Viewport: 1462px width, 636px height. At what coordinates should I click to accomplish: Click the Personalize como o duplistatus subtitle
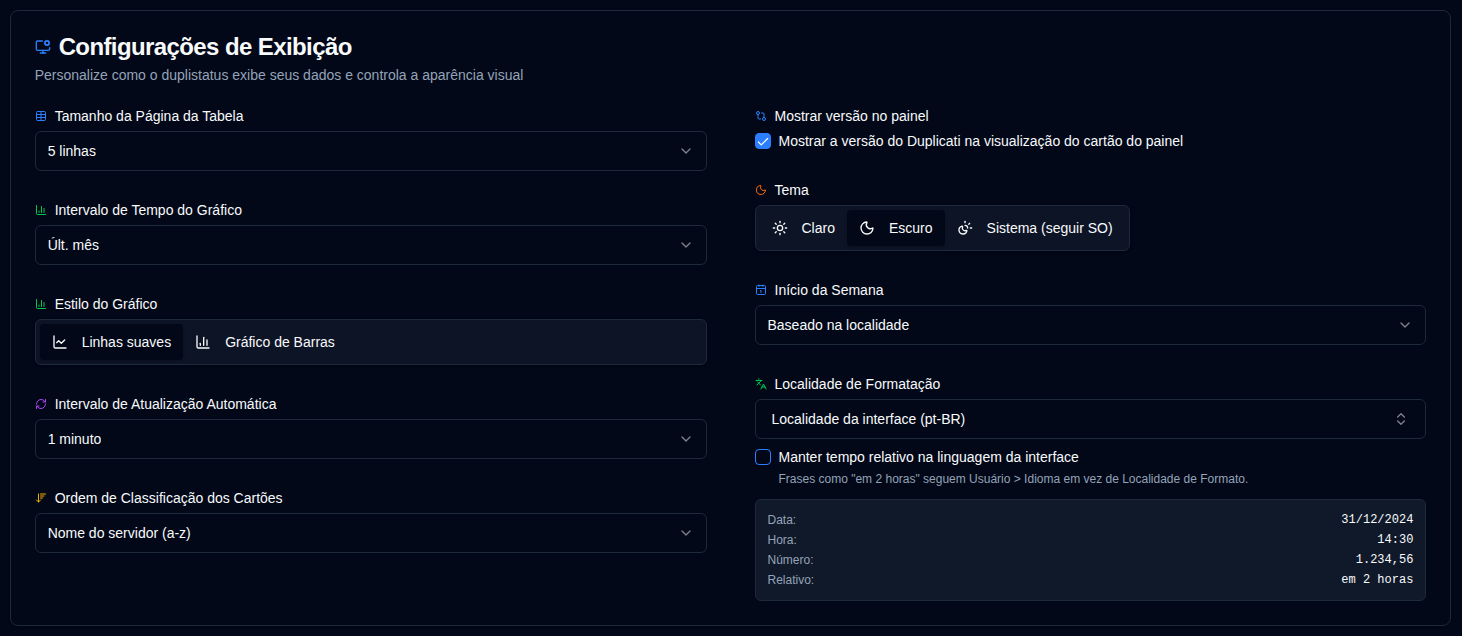279,75
